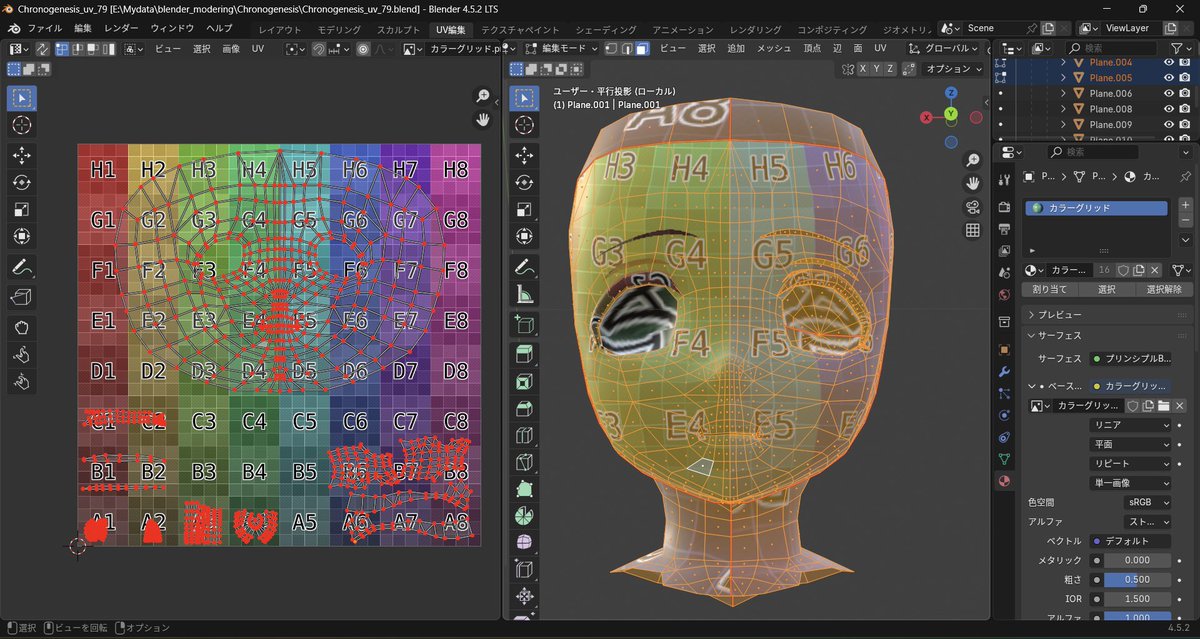The width and height of the screenshot is (1200, 639).
Task: Hide Plane.006 in viewport via eye icon
Action: point(1169,94)
